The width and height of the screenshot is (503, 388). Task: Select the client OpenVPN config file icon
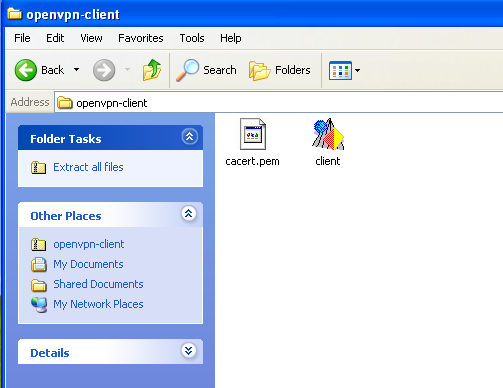(328, 134)
